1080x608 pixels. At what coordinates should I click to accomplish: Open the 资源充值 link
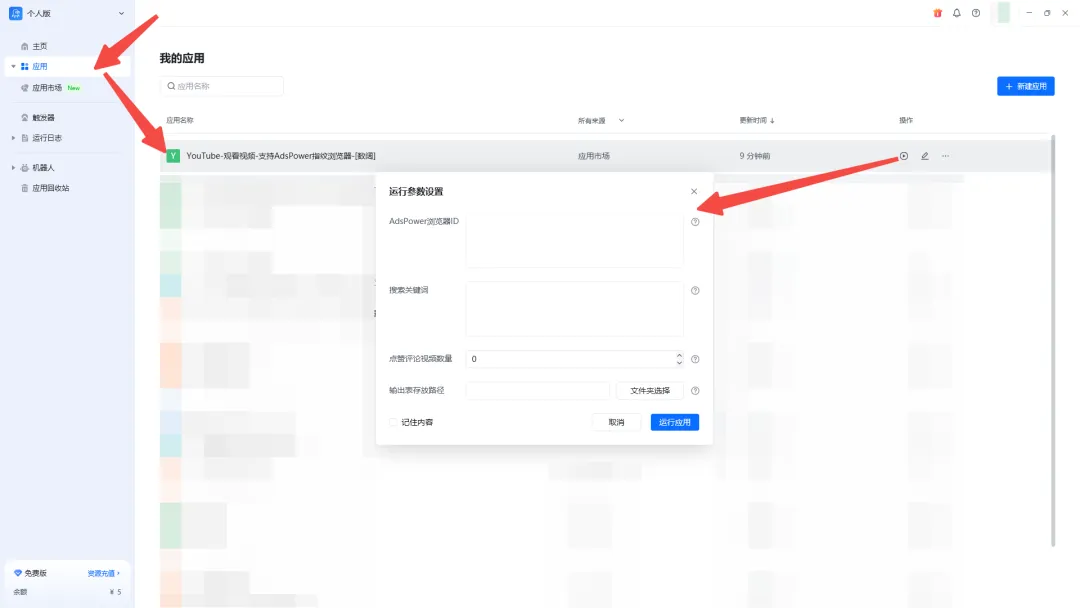click(103, 573)
